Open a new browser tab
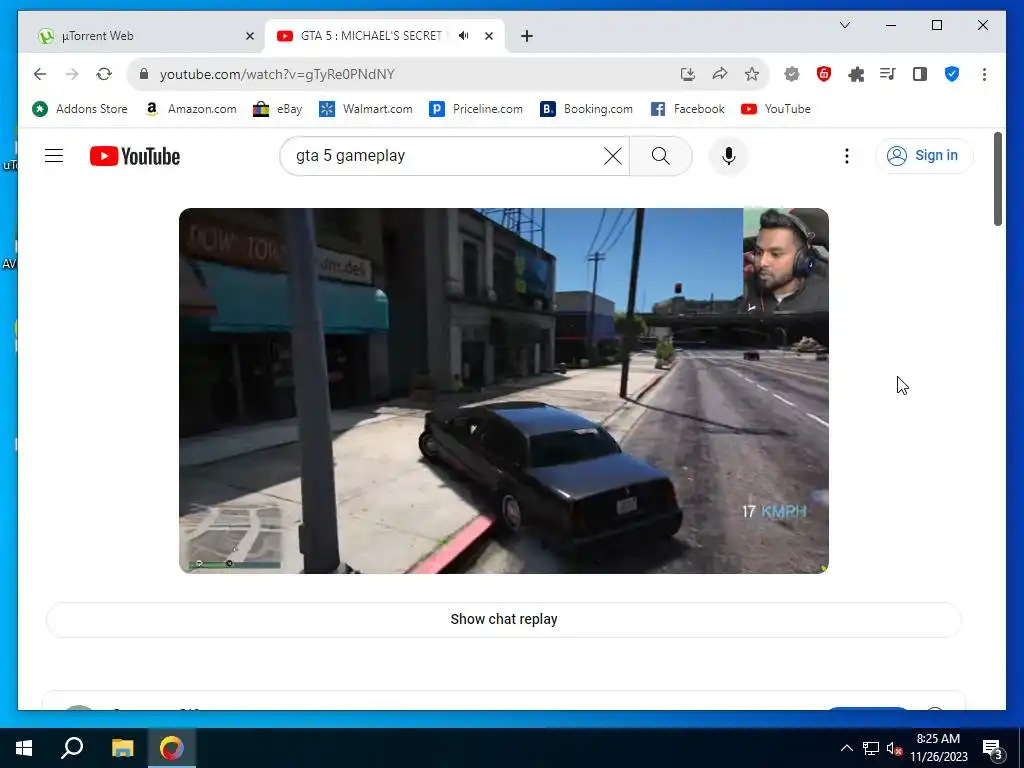The width and height of the screenshot is (1024, 768). (x=526, y=36)
